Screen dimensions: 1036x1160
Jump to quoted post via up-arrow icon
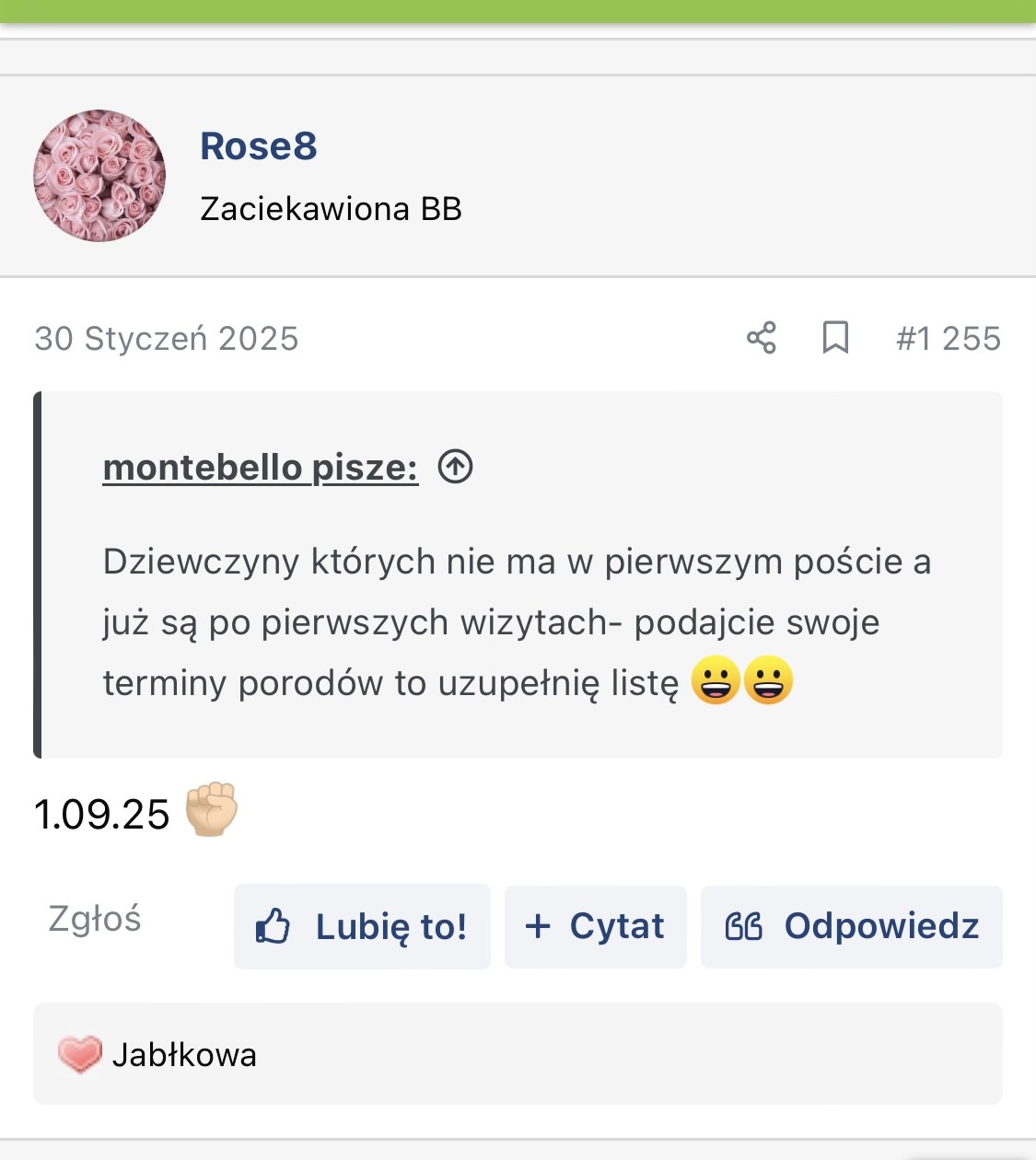(x=455, y=467)
